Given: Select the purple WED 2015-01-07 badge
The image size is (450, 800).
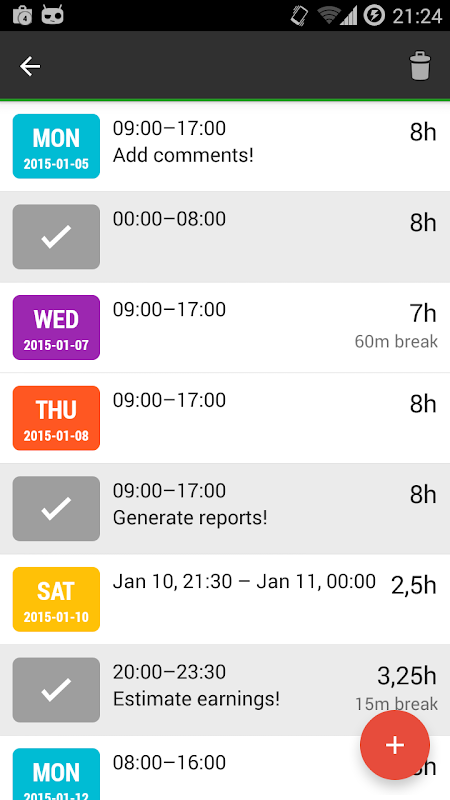Looking at the screenshot, I should click(x=56, y=328).
